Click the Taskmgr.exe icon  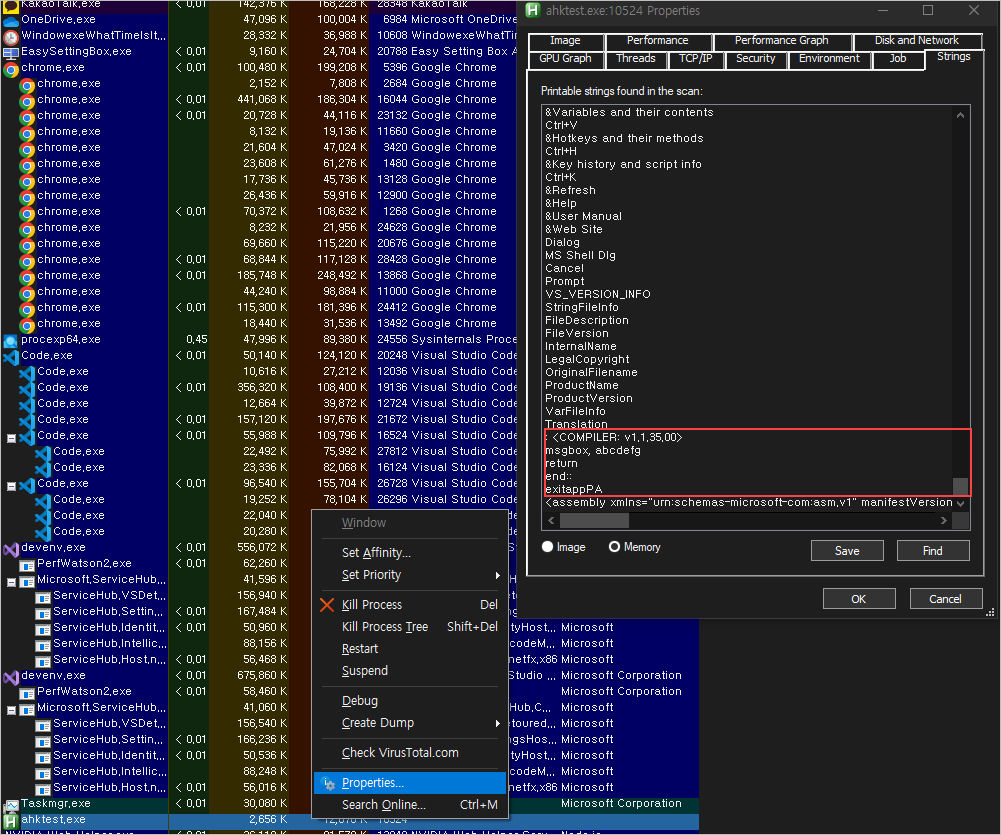[11, 804]
